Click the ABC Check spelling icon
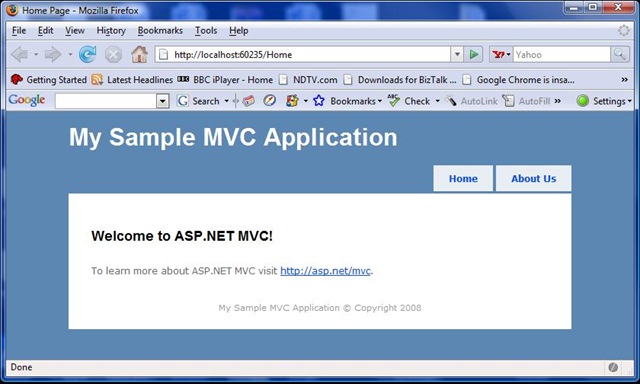 click(393, 100)
